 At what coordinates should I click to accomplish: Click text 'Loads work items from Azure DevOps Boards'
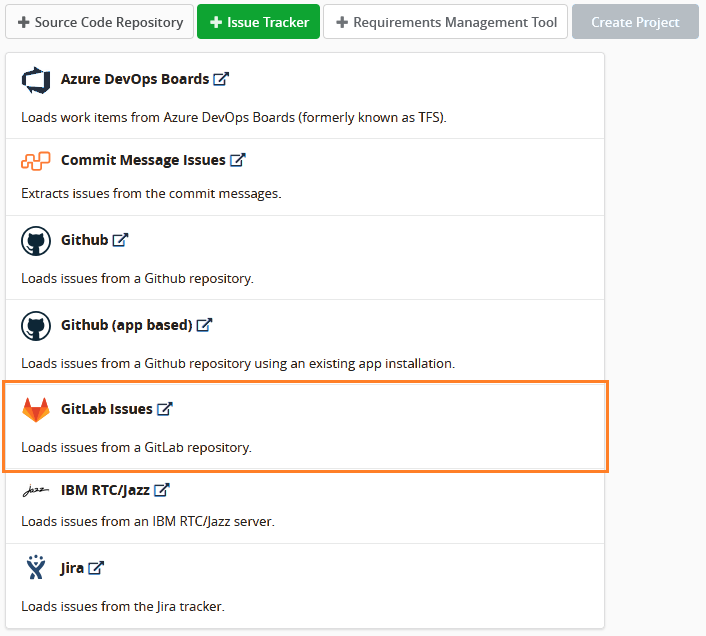pos(158,117)
